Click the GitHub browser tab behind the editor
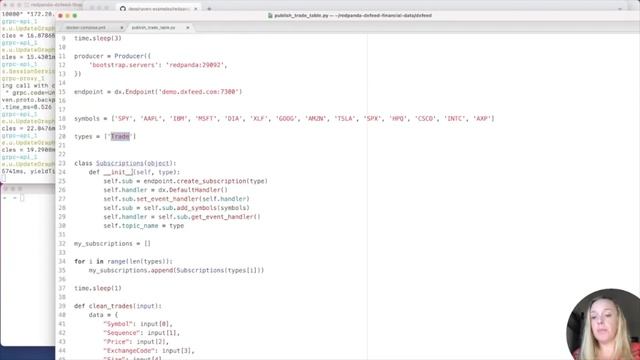 point(158,9)
